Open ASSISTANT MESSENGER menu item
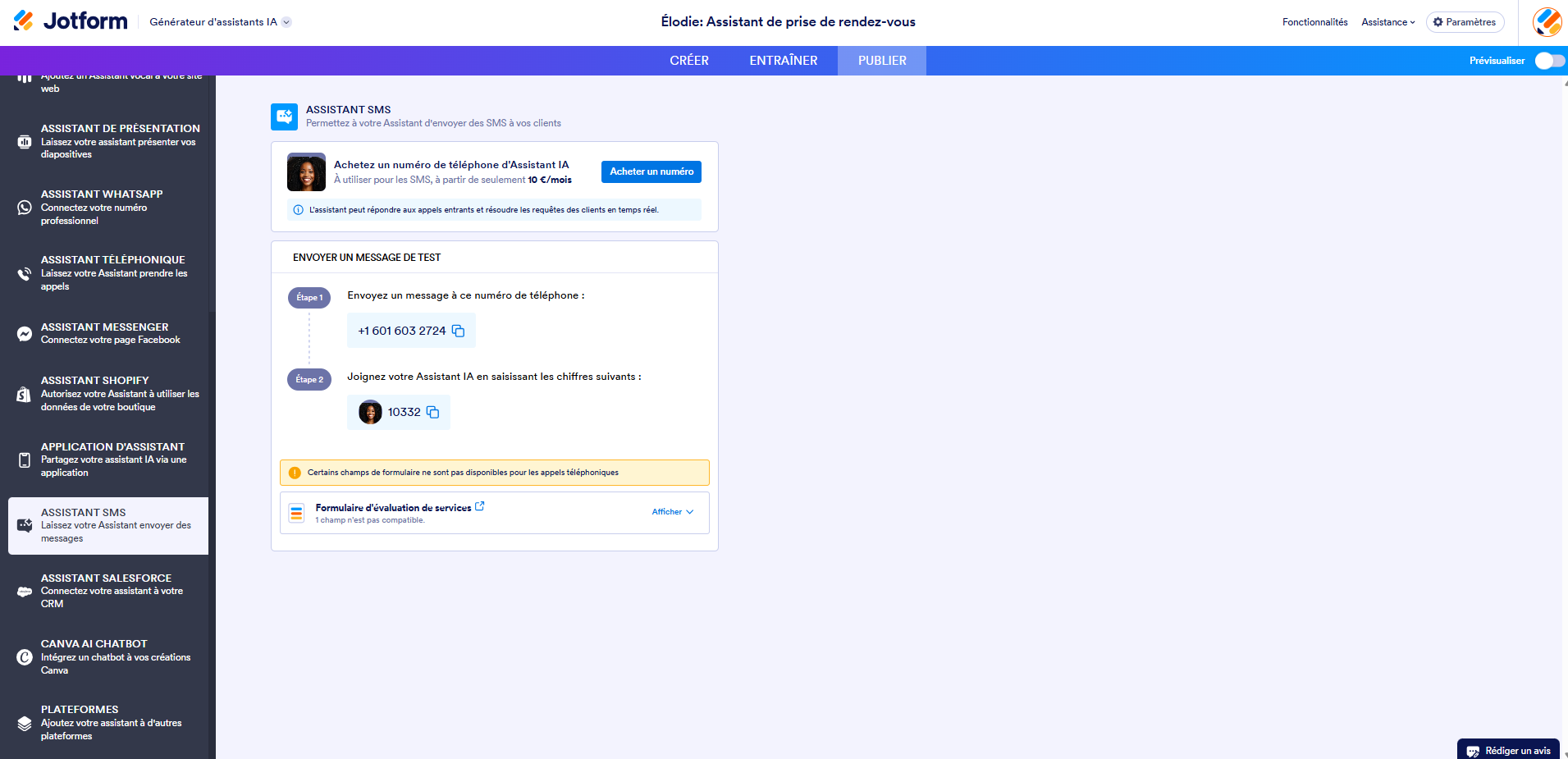 pos(108,333)
